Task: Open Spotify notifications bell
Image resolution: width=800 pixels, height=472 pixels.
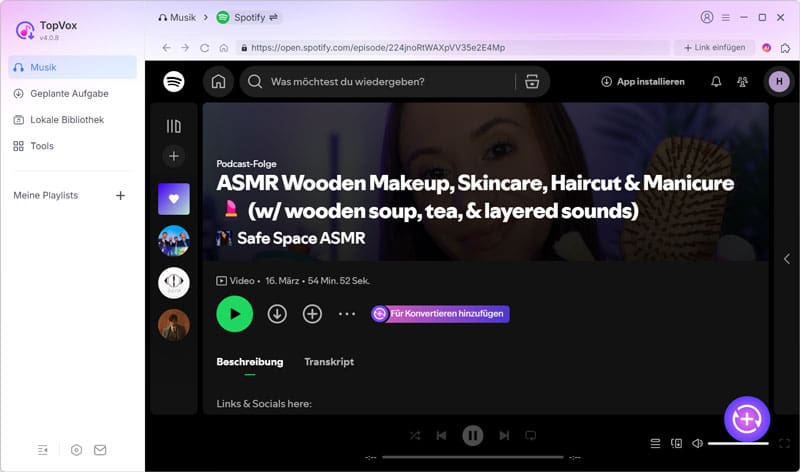Action: [x=716, y=82]
